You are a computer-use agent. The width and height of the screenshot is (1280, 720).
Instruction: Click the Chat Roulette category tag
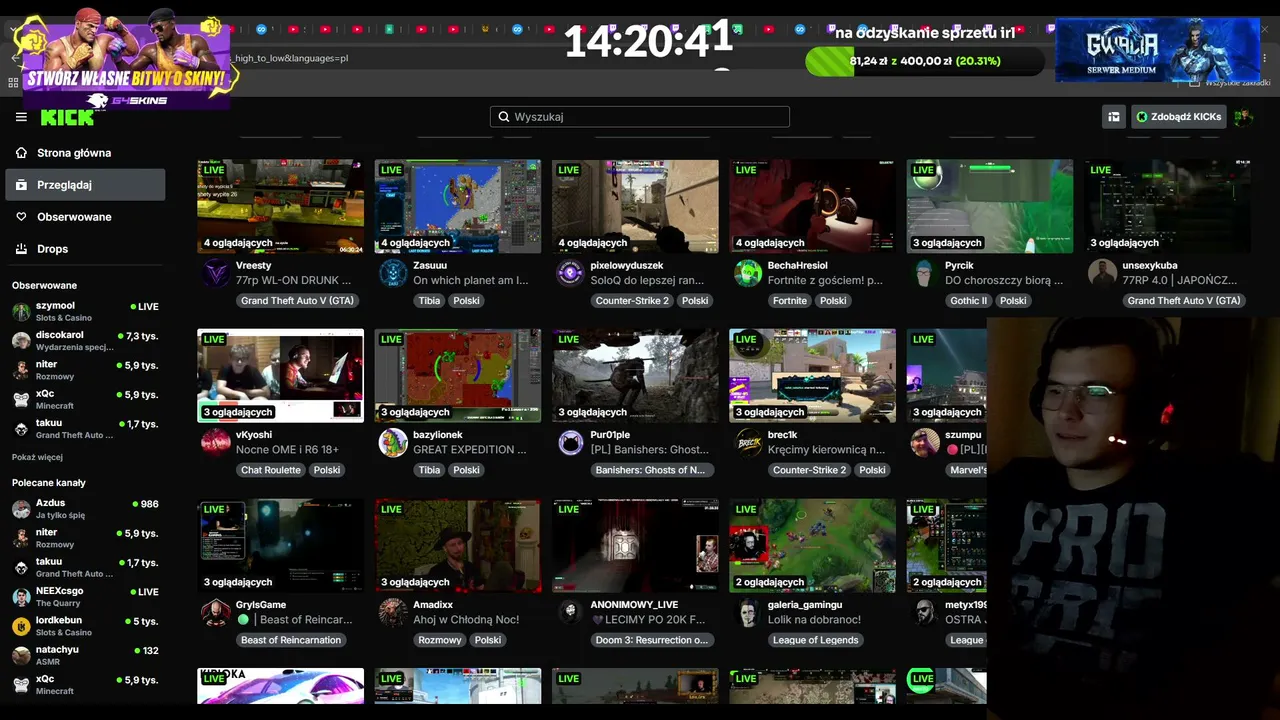point(271,470)
